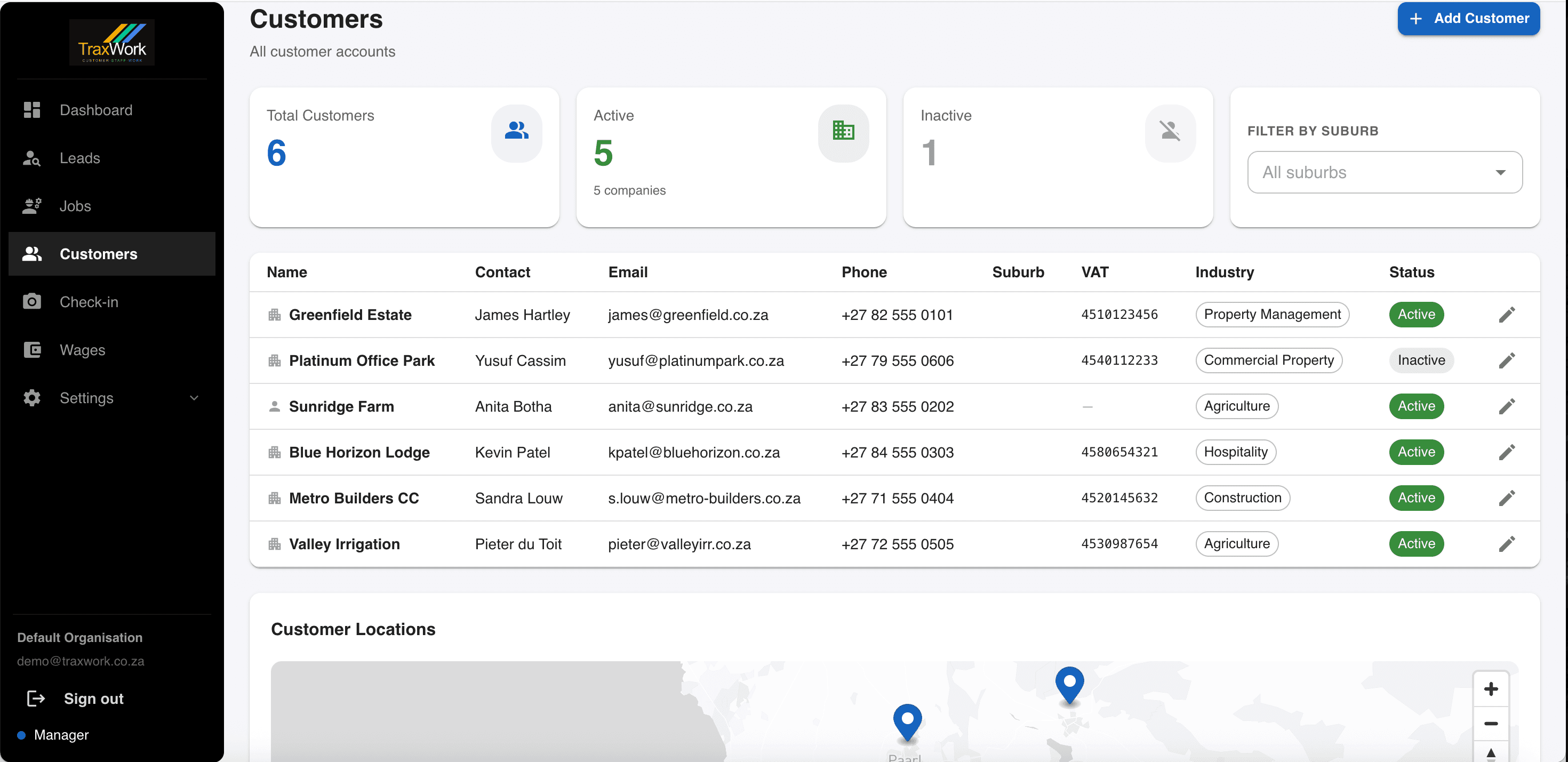Click the Settings gear icon
The width and height of the screenshot is (1568, 762).
(x=31, y=397)
